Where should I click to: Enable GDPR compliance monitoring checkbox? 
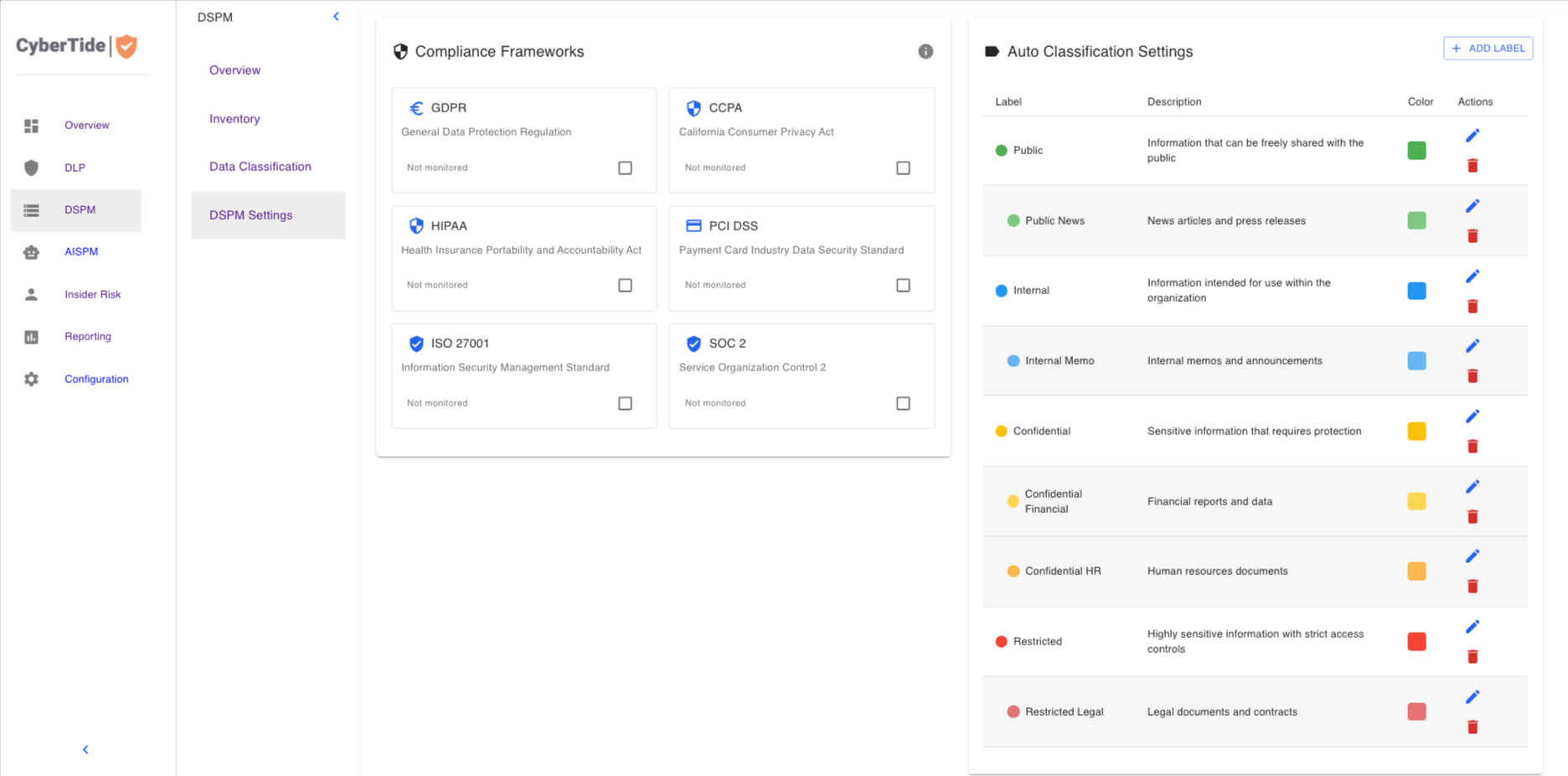pyautogui.click(x=625, y=168)
